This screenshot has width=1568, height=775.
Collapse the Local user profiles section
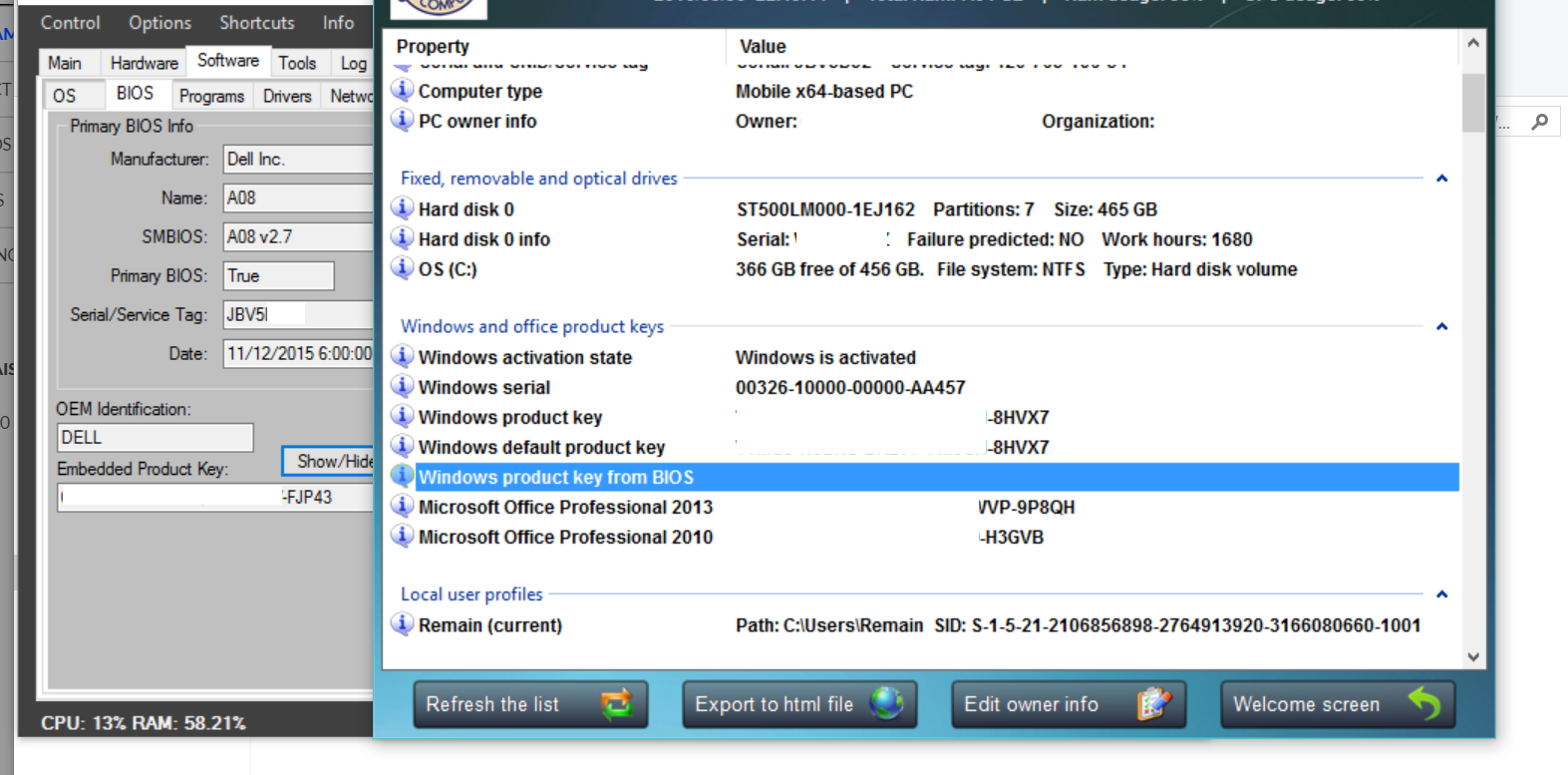1441,594
